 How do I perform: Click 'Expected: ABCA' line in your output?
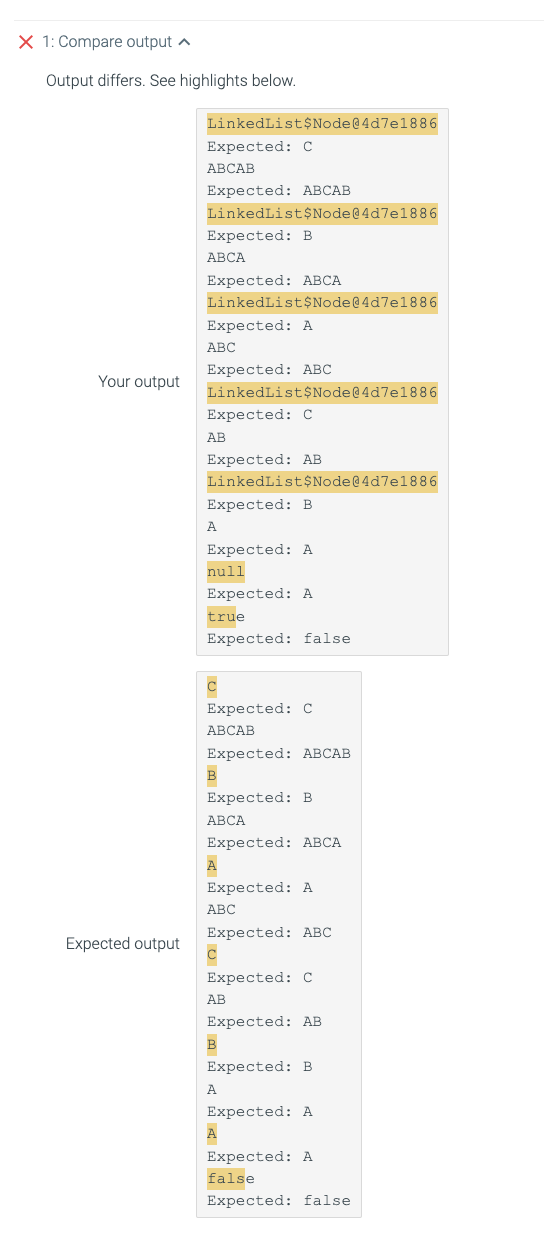274,281
